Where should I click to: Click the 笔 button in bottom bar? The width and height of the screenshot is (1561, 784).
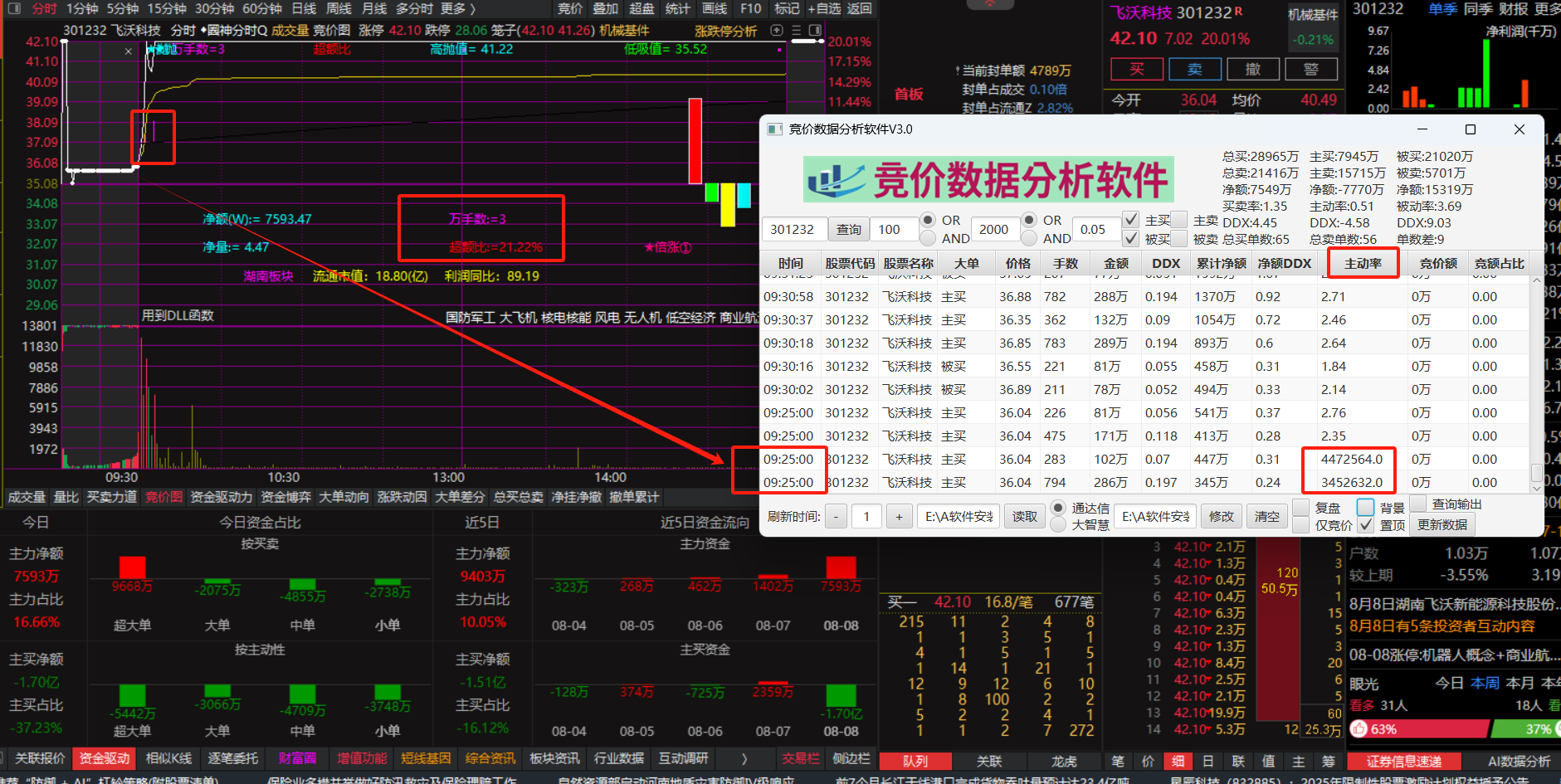pyautogui.click(x=1117, y=761)
